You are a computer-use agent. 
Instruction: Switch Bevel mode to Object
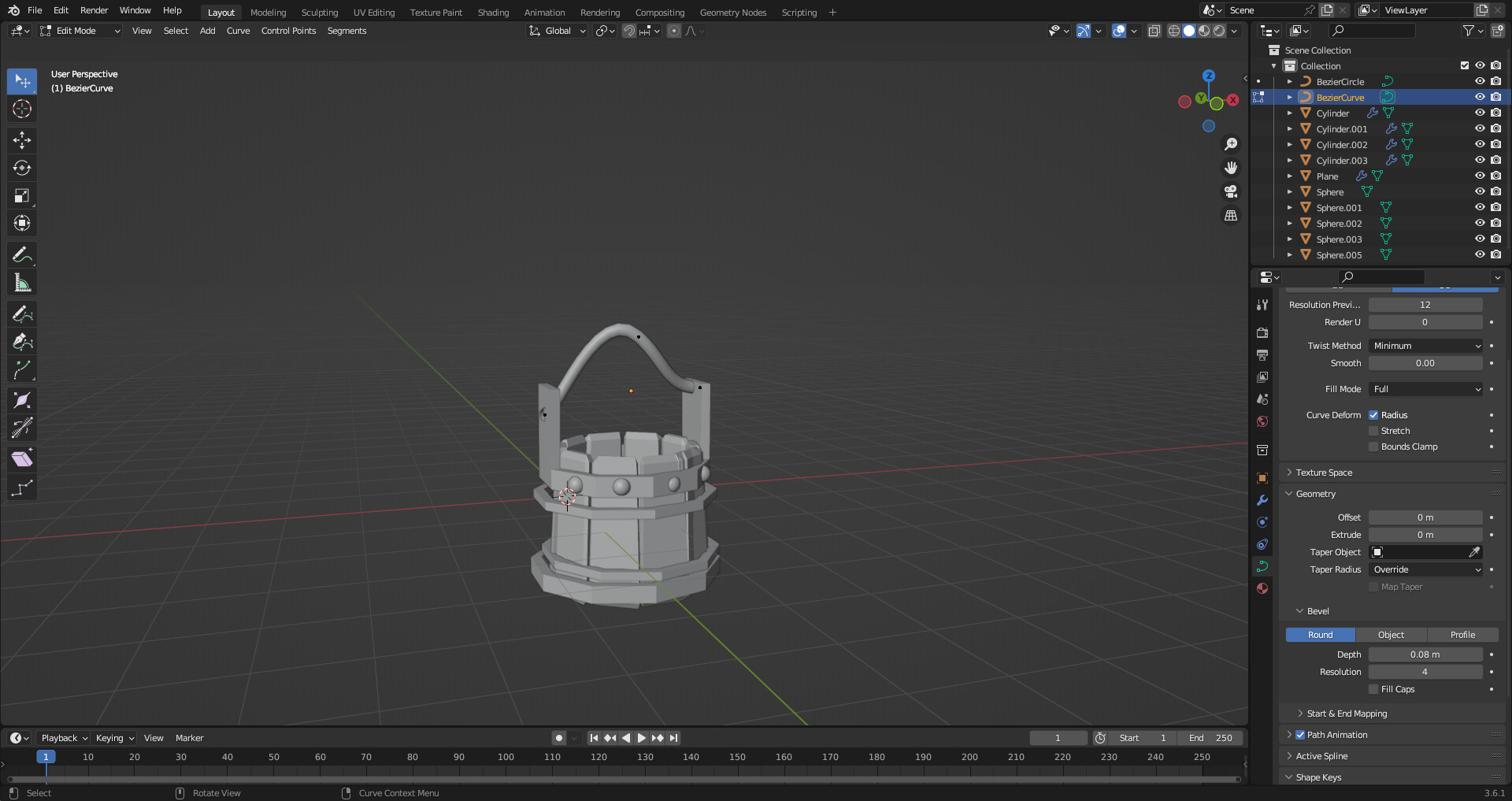[x=1391, y=635]
